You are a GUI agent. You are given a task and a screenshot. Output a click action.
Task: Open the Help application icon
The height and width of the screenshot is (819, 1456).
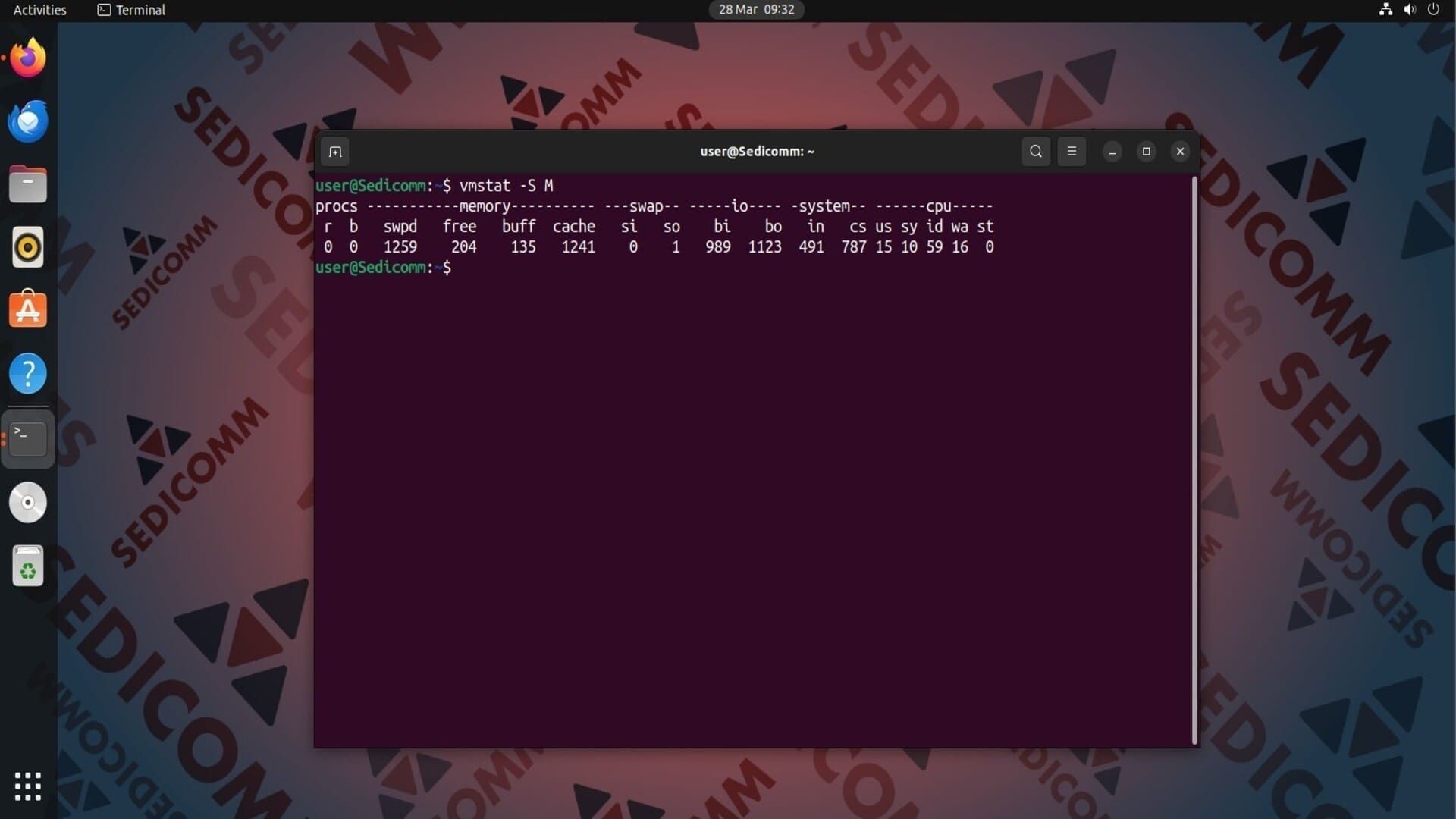pyautogui.click(x=28, y=373)
